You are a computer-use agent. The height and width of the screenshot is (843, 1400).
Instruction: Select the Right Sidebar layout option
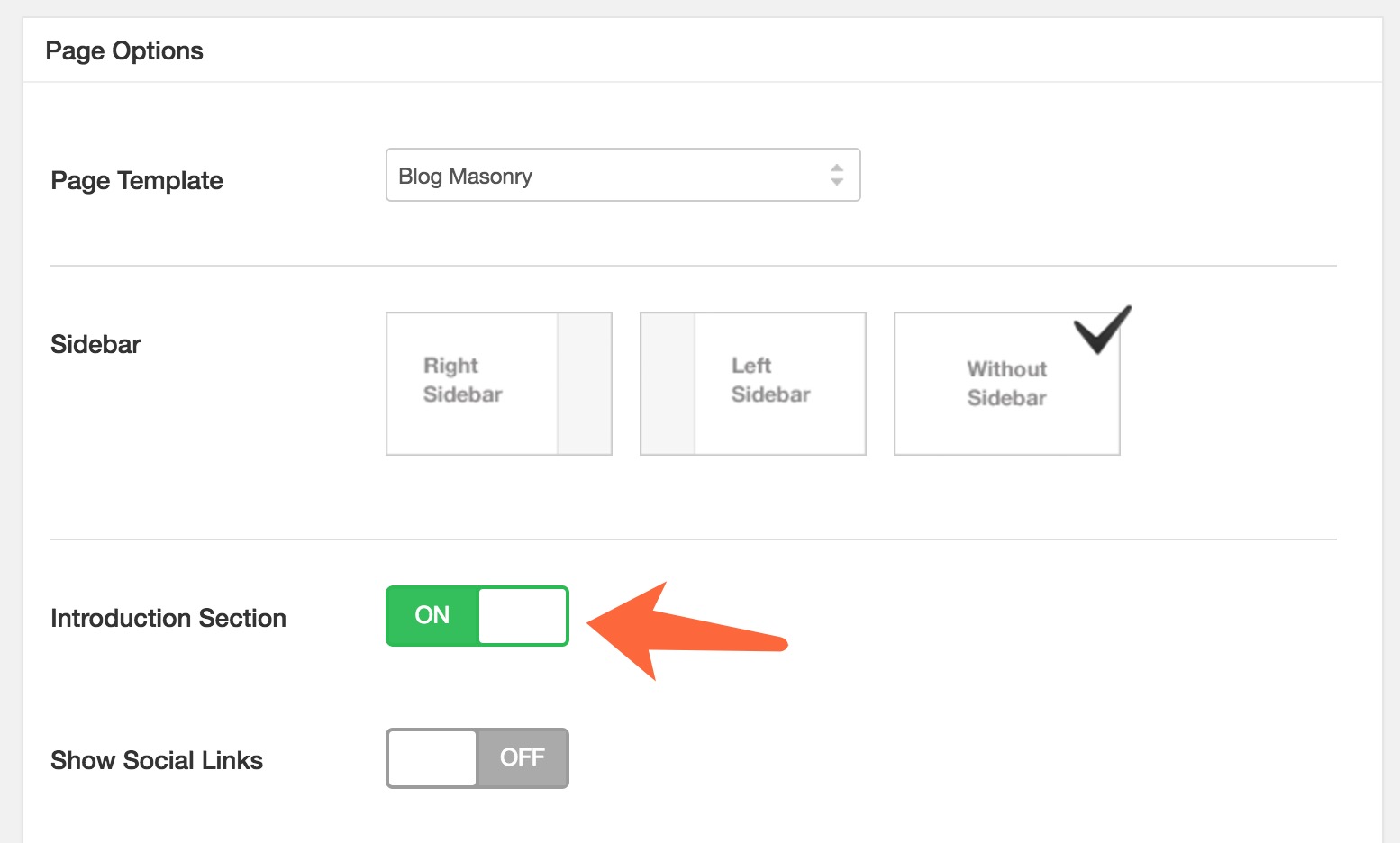tap(498, 383)
